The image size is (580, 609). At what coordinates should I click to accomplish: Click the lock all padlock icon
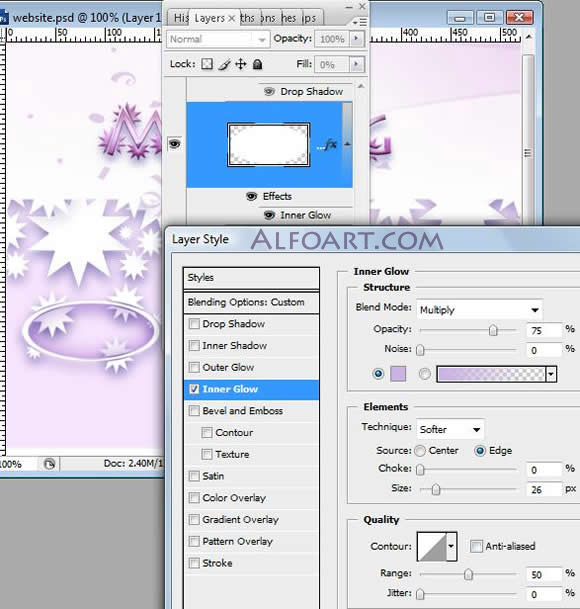[x=257, y=64]
